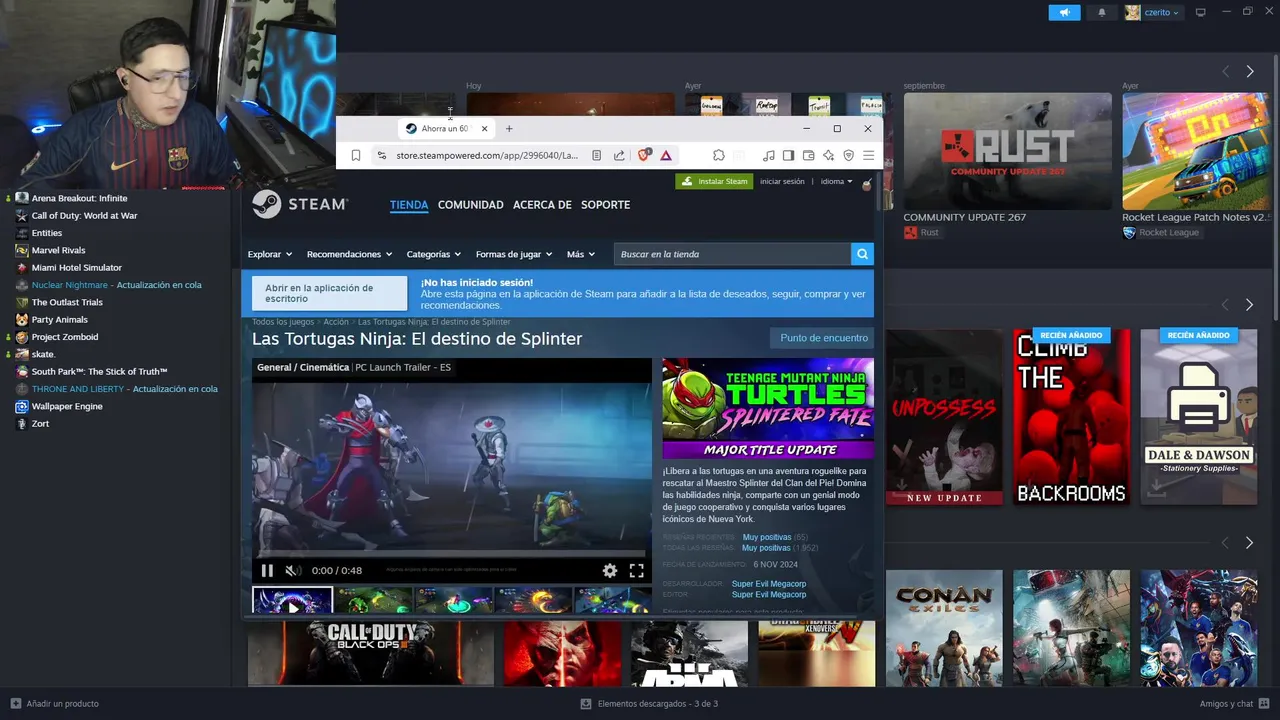This screenshot has height=720, width=1280.
Task: Open 'Elementos descargados' downloads status
Action: [x=649, y=704]
